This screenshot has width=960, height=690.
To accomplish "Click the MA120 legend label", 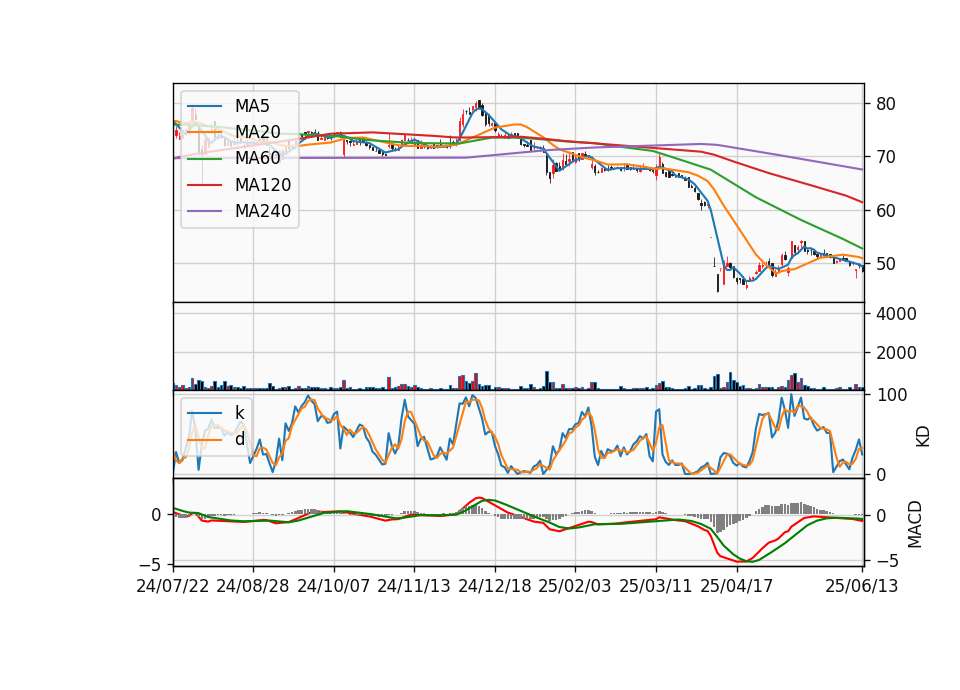I will (263, 184).
